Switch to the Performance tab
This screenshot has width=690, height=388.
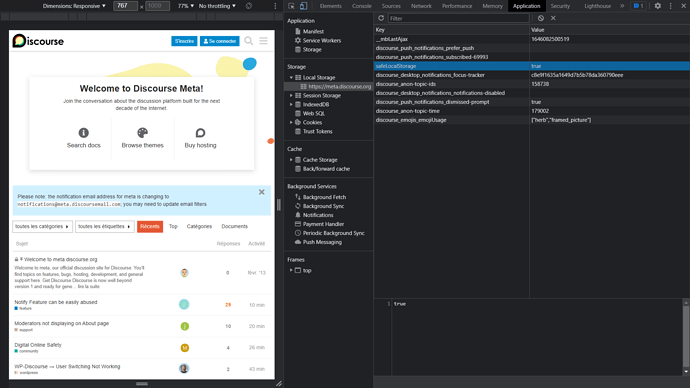tap(457, 6)
